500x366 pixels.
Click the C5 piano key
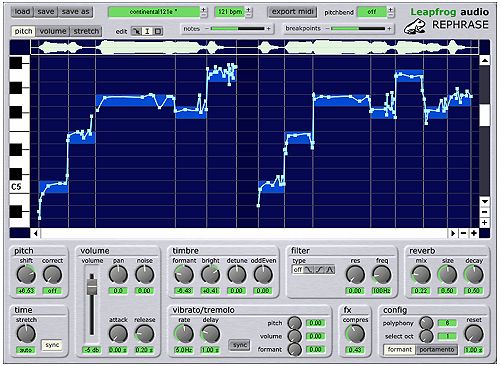20,187
